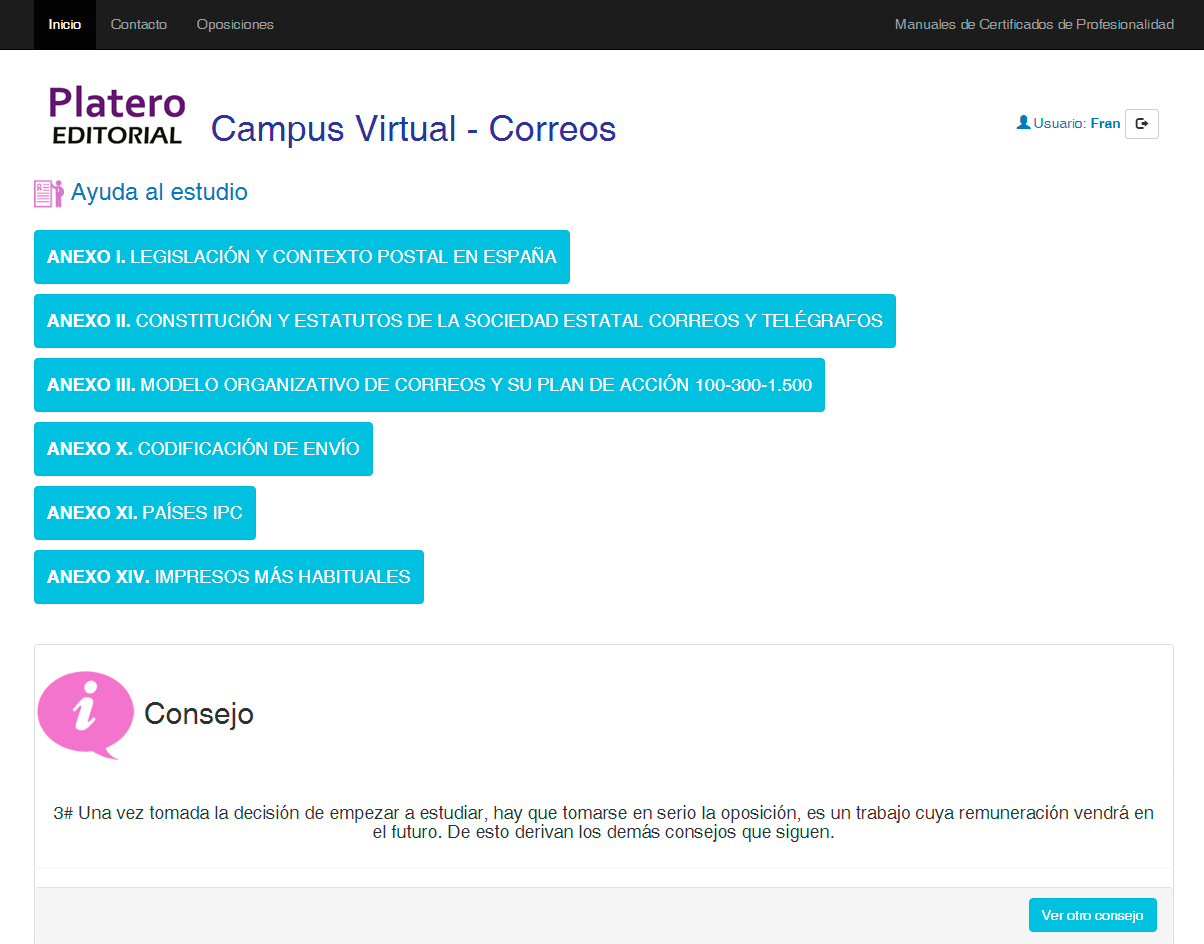1204x944 pixels.
Task: Click the Platero Editorial logo
Action: 117,116
